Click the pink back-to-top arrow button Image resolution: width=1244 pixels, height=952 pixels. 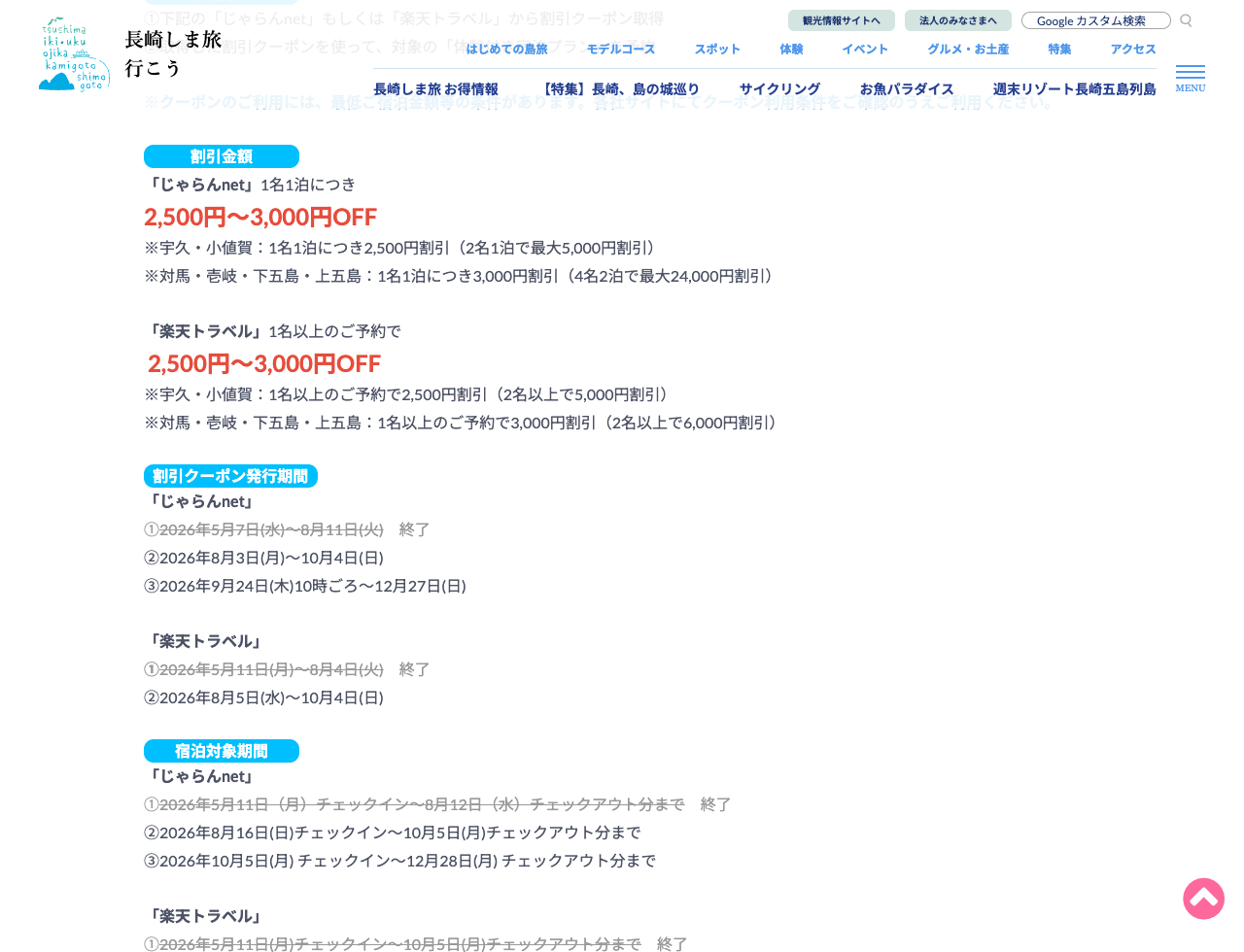coord(1203,899)
